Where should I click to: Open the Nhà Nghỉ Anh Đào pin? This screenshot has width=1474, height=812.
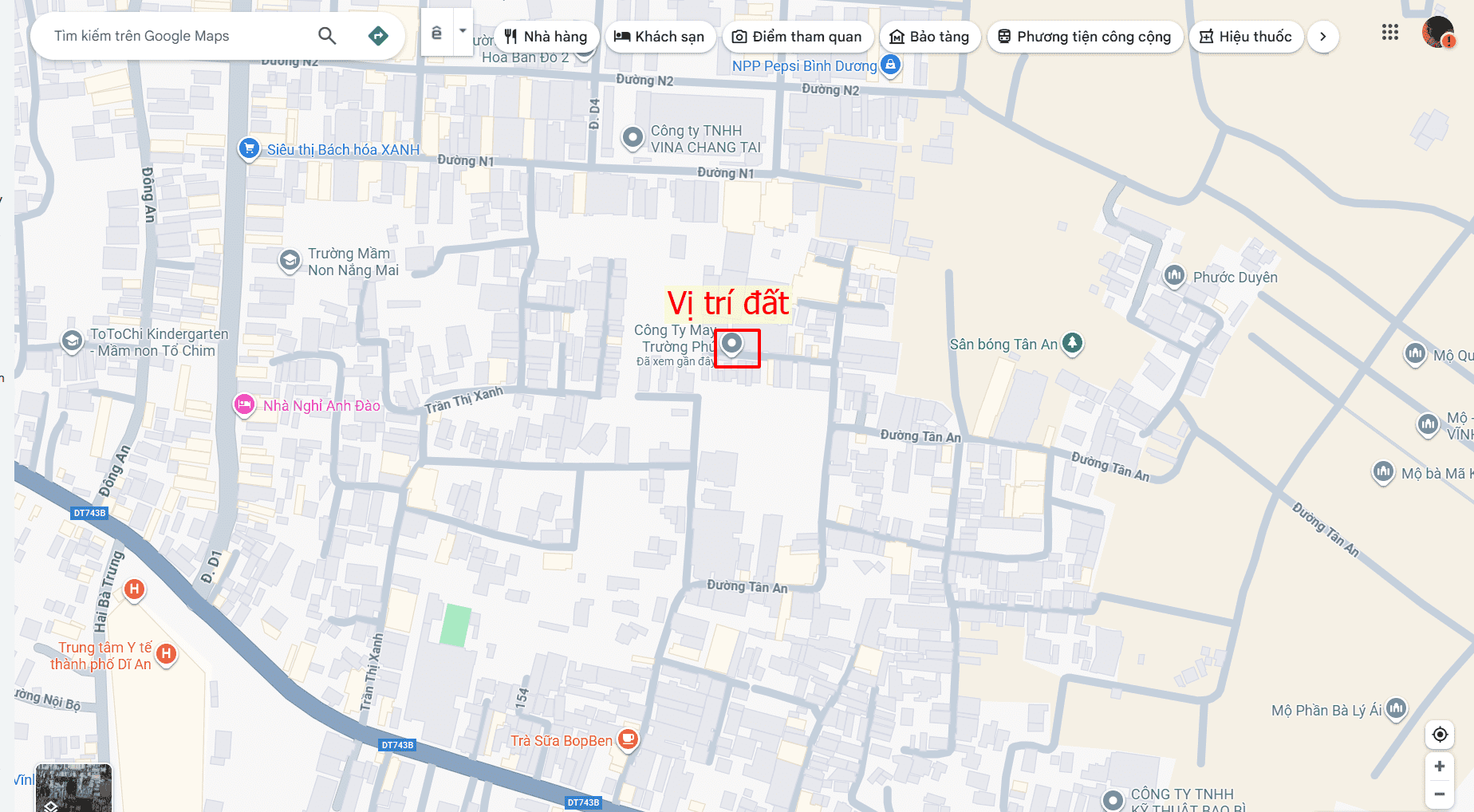click(x=244, y=404)
